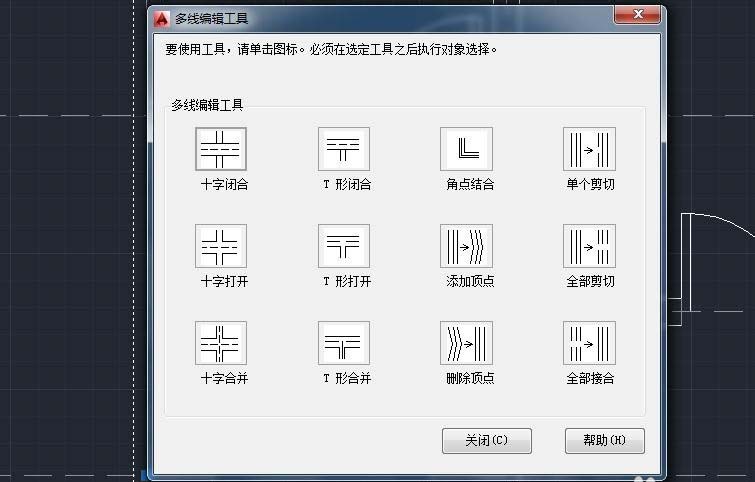
Task: Pick the 全部剪切 cut all icon
Action: [589, 246]
